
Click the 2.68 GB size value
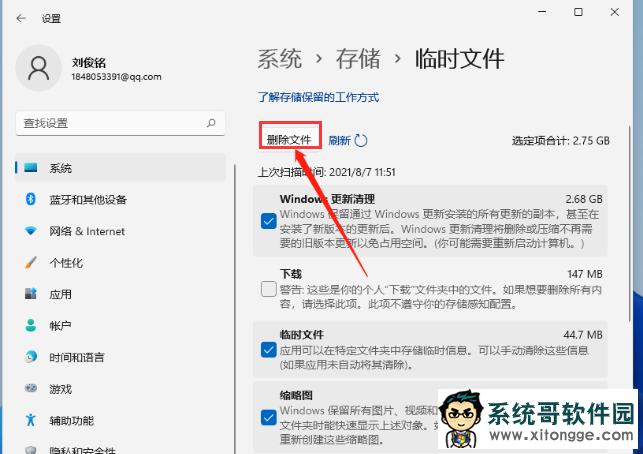[584, 199]
